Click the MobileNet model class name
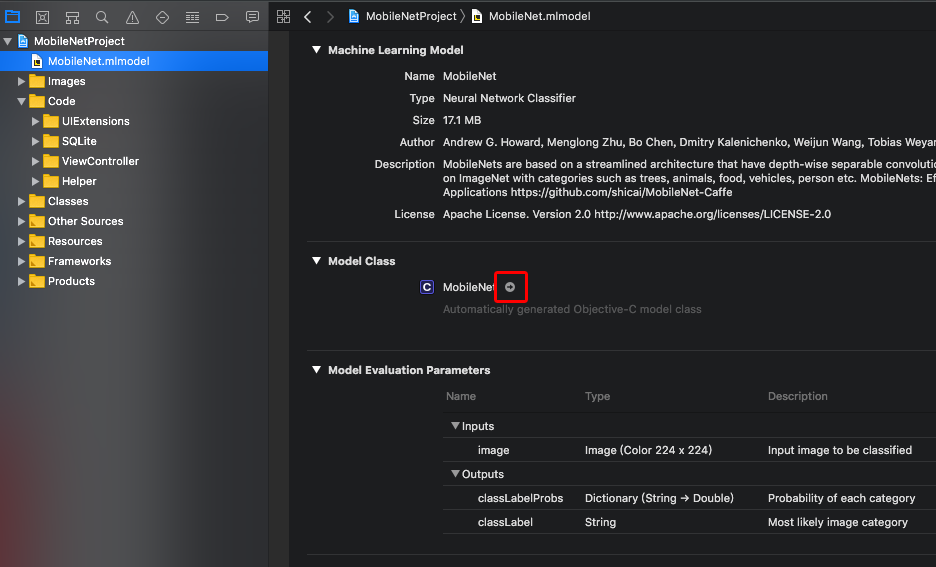This screenshot has height=567, width=936. [x=469, y=287]
